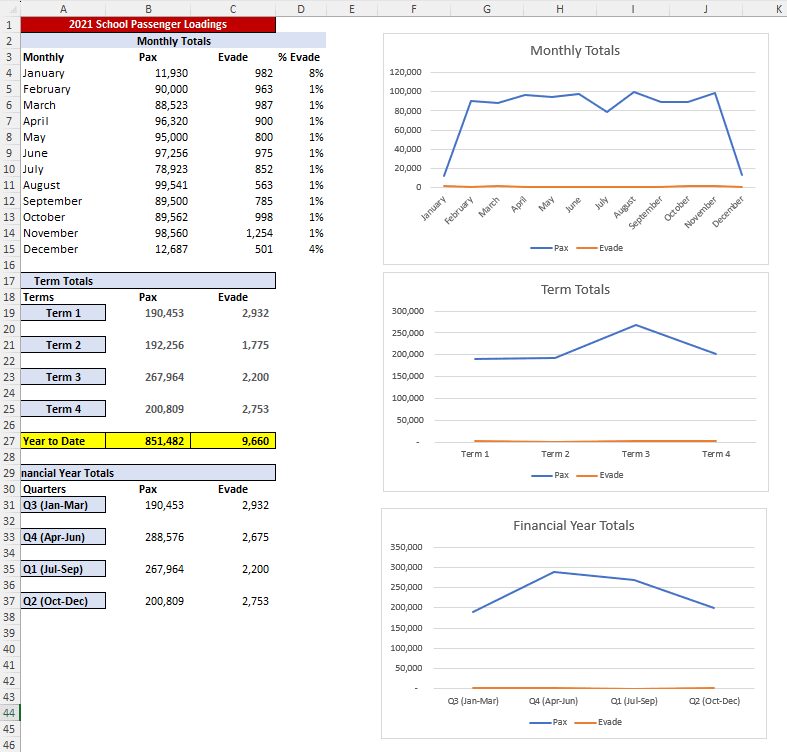Click the '% Evade' column heading
787x752 pixels.
299,57
